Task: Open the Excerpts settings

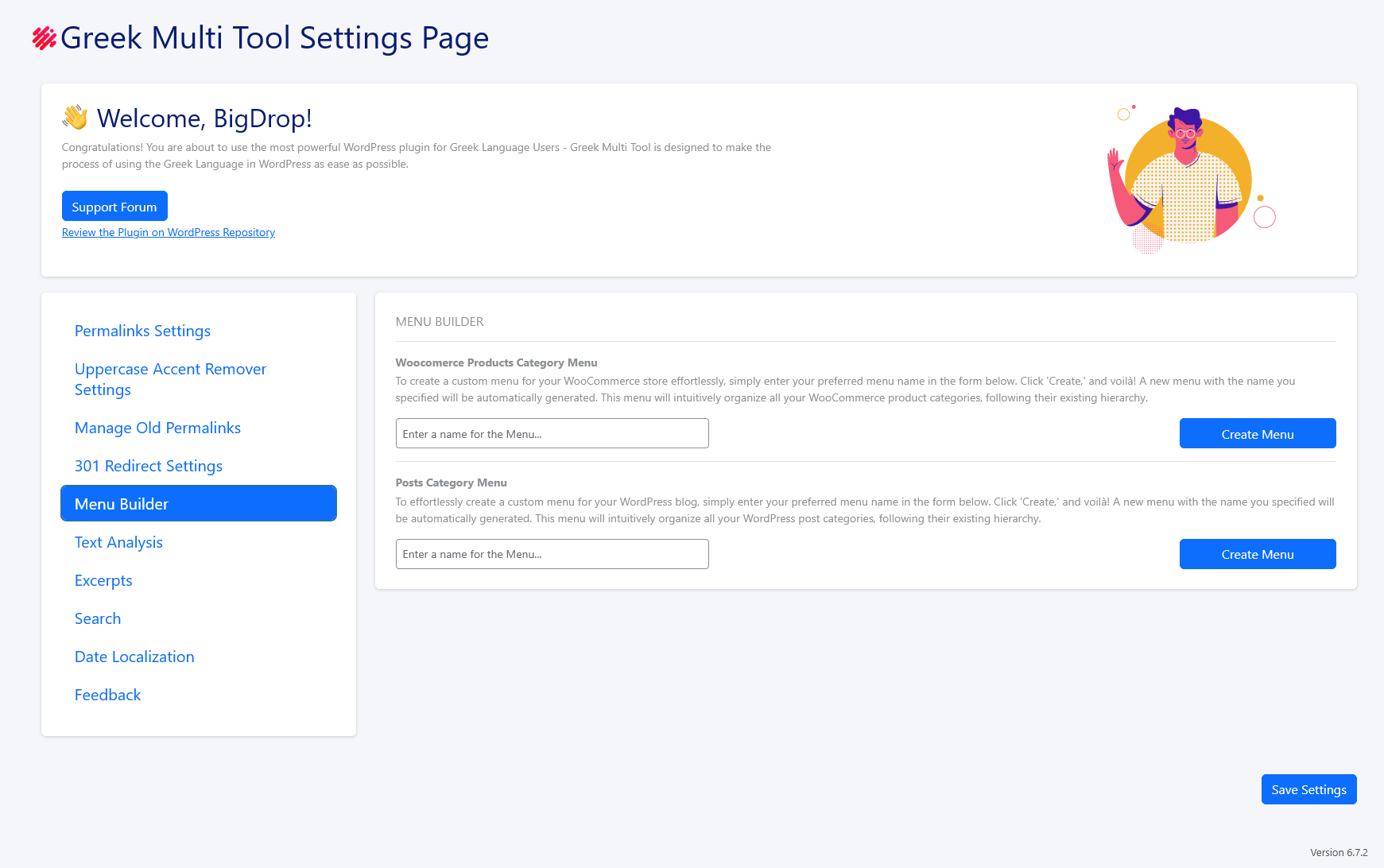Action: click(103, 580)
